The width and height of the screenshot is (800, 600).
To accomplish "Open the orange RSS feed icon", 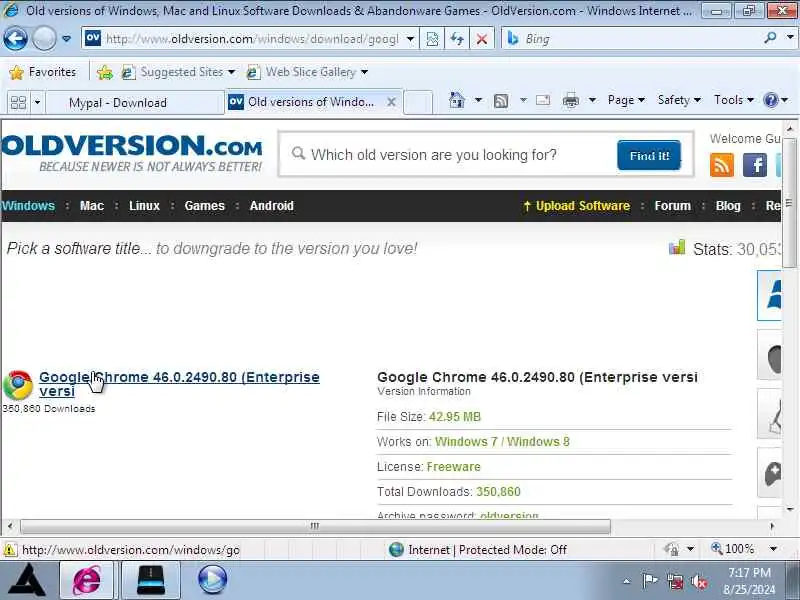I will pyautogui.click(x=721, y=165).
